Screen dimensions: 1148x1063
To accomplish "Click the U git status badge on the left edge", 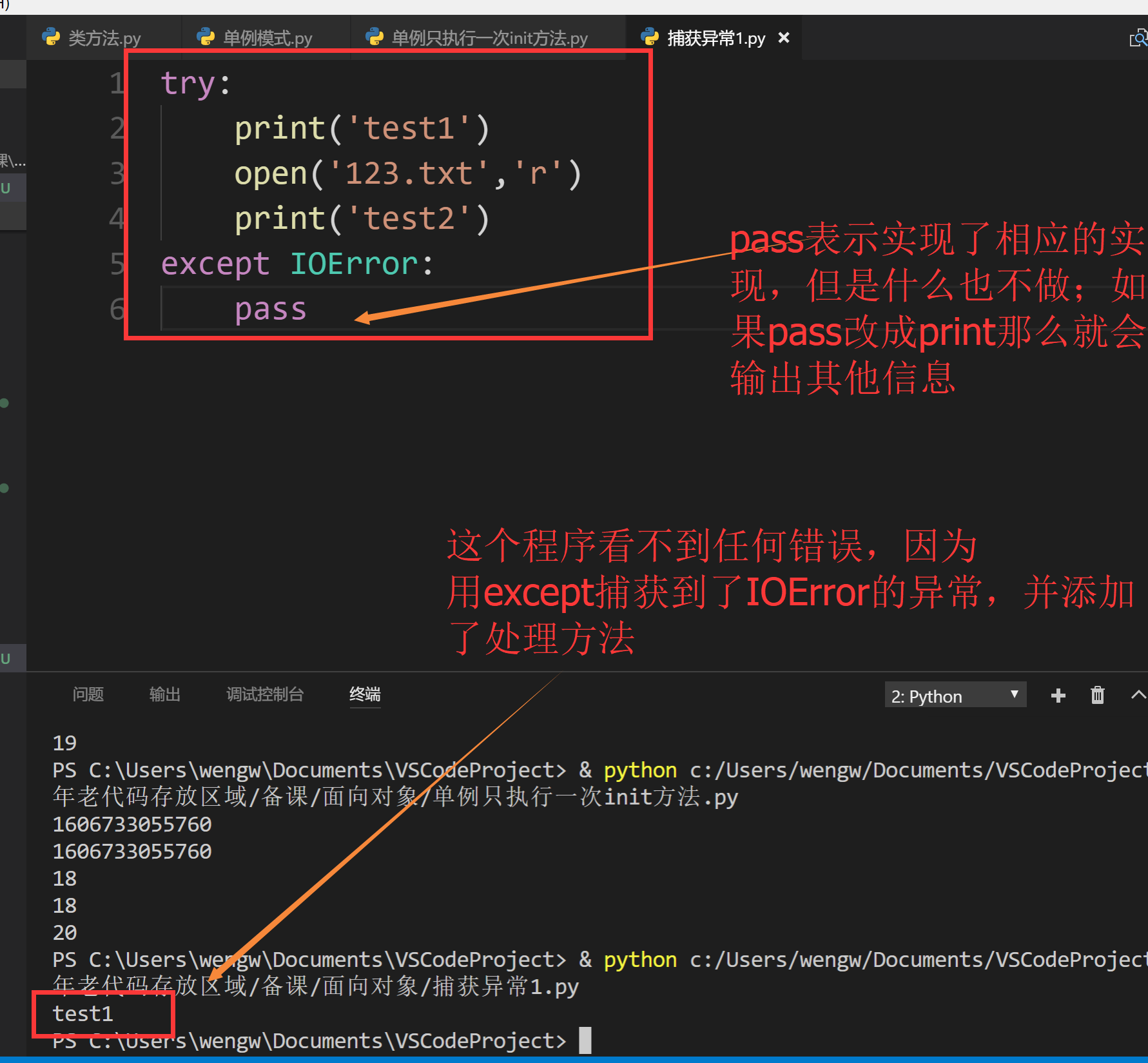I will (6, 188).
